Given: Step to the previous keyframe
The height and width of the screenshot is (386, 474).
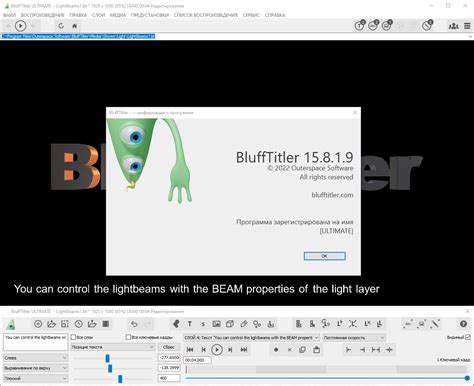Looking at the screenshot, I should 203,350.
